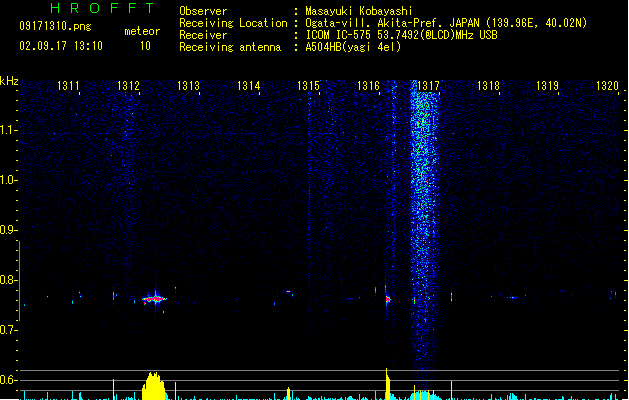Screen dimensions: 629x400
Task: Click the Receiving Location label
Action: 233,23
